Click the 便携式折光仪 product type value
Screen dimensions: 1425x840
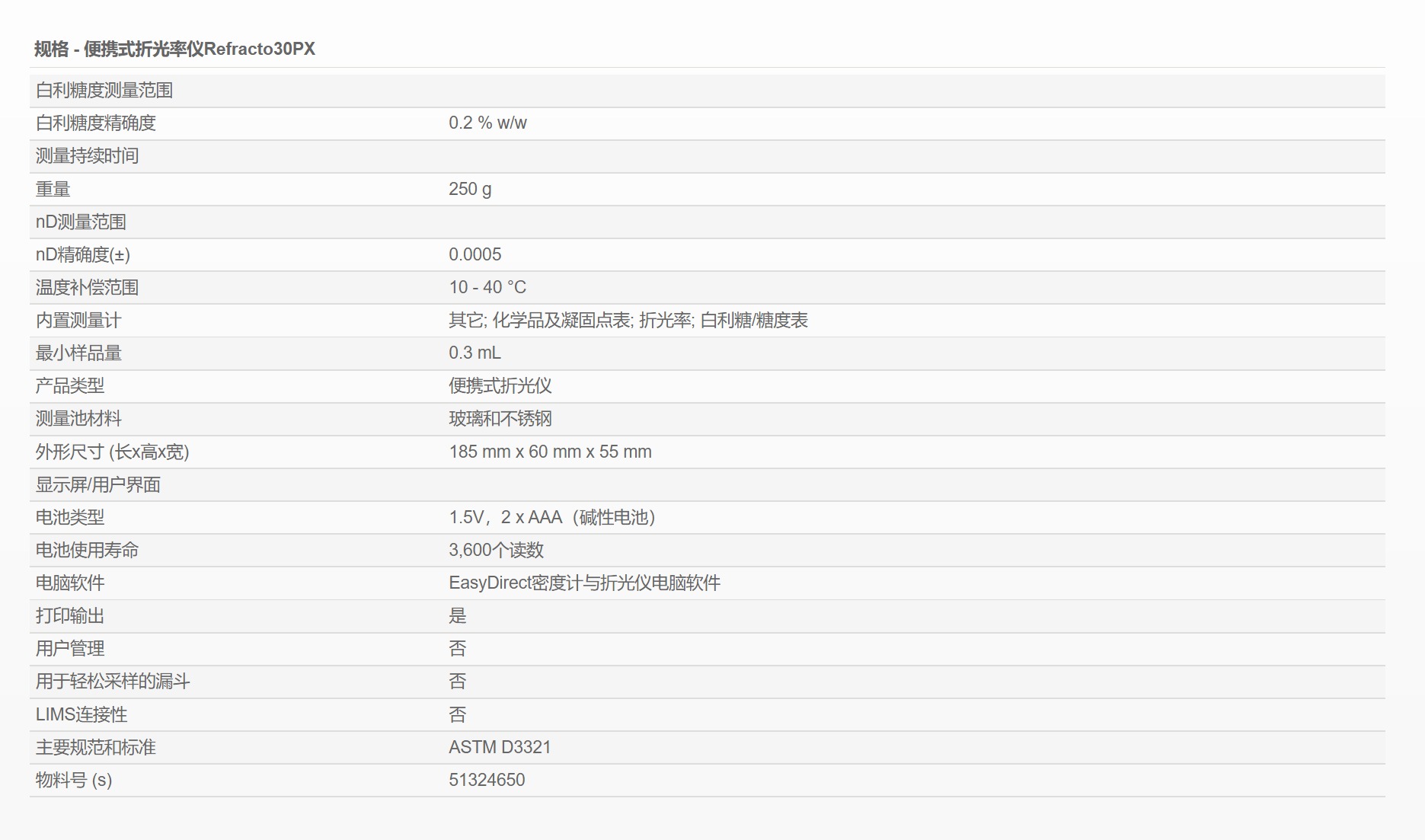500,386
